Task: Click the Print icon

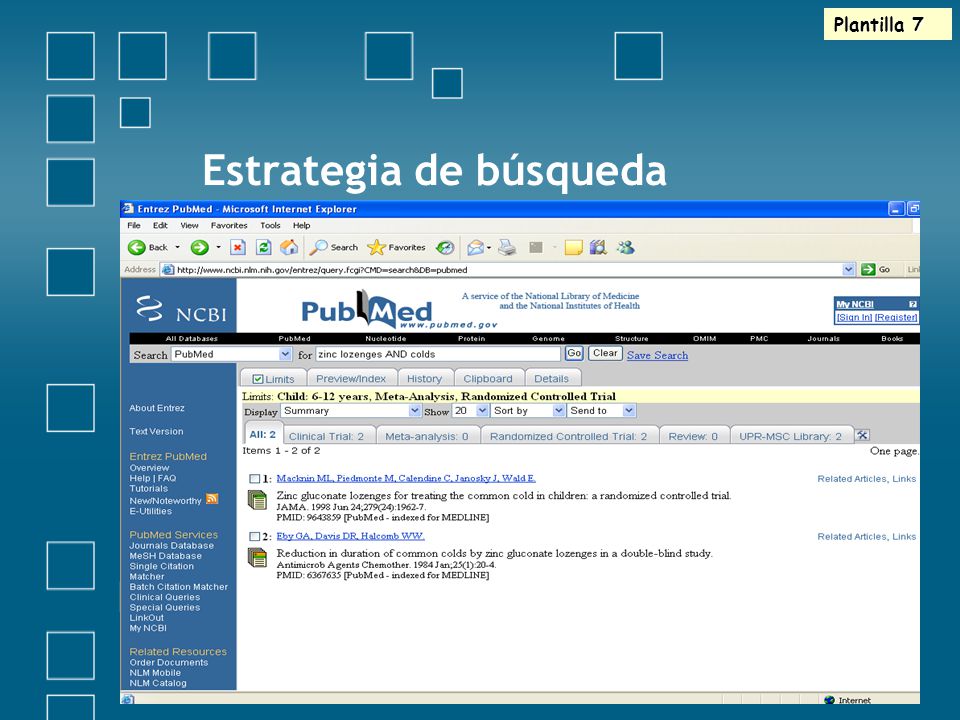Action: coord(507,247)
